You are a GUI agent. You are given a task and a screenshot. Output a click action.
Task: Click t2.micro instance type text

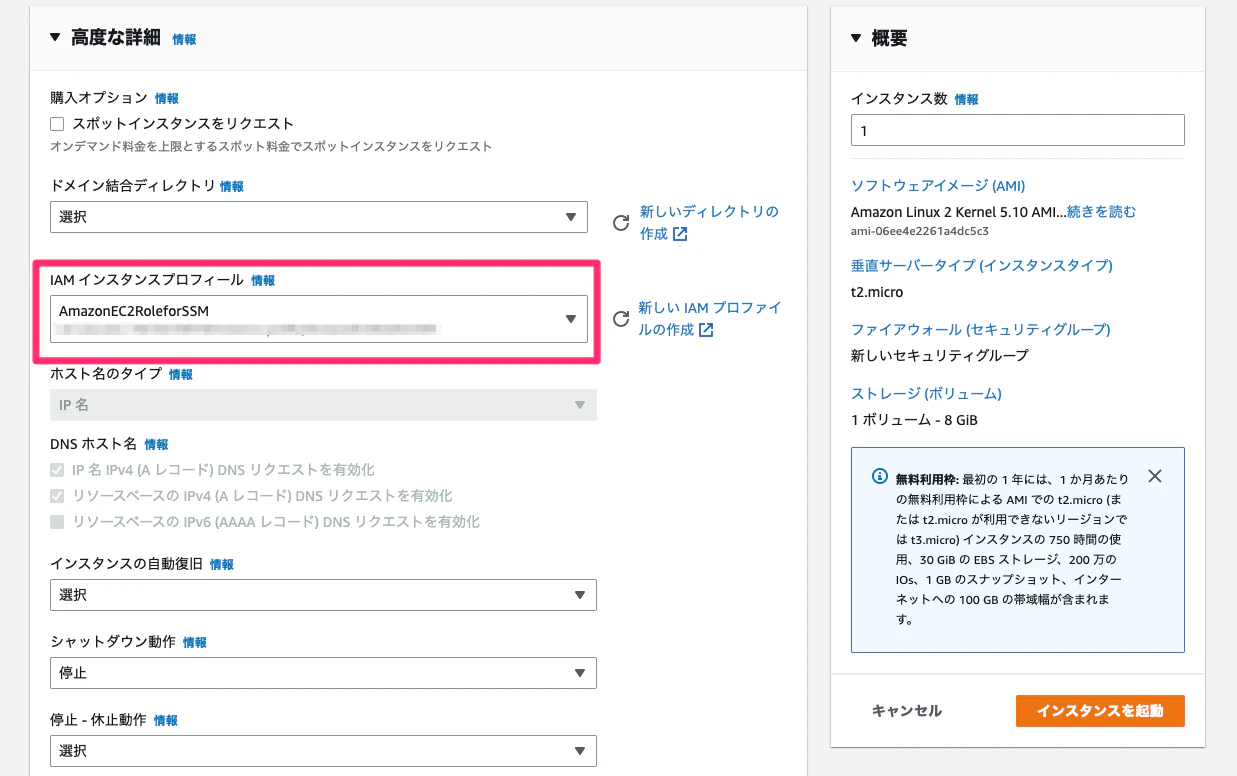[877, 293]
